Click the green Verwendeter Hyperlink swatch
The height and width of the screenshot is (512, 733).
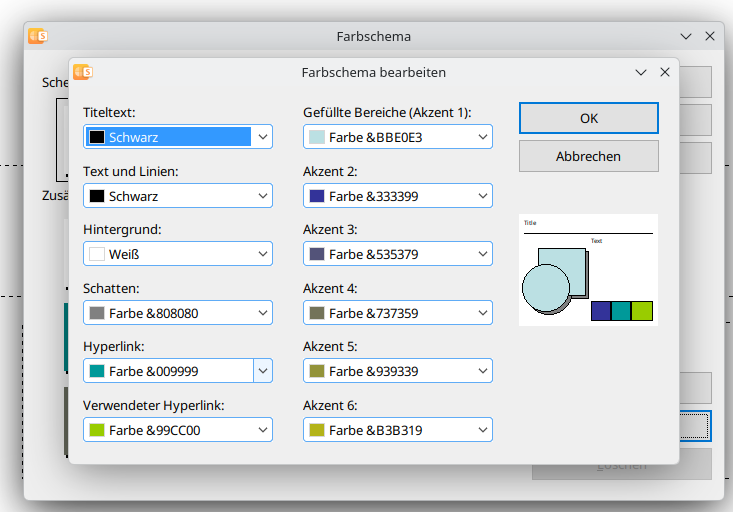pyautogui.click(x=97, y=430)
